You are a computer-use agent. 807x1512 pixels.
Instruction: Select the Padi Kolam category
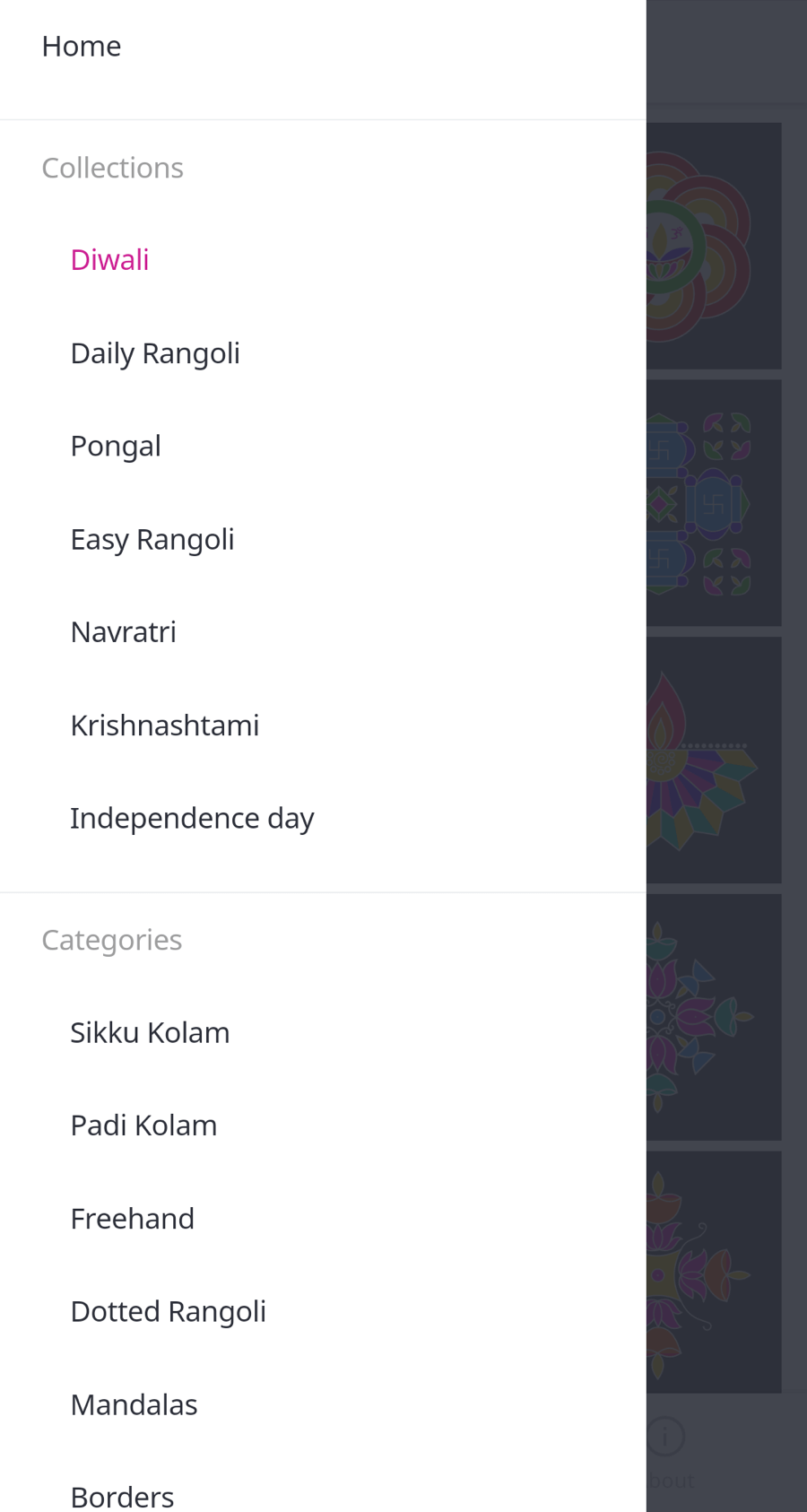143,1125
